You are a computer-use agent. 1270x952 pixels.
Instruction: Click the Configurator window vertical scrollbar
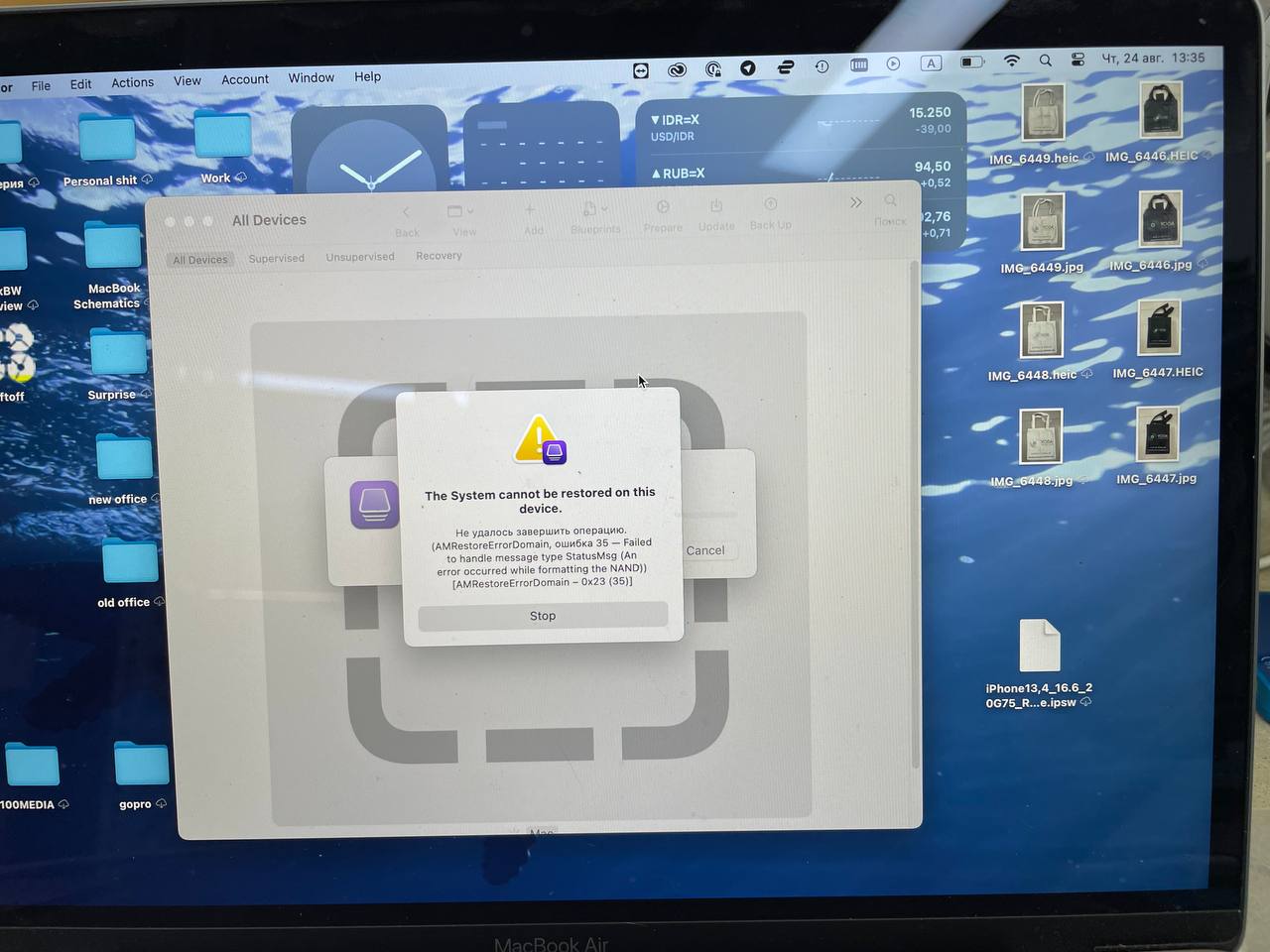click(x=915, y=516)
